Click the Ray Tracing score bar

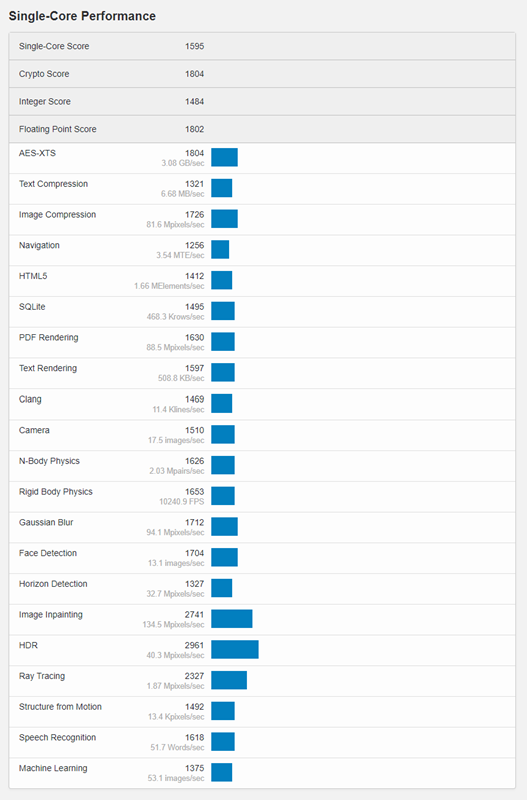(x=229, y=680)
